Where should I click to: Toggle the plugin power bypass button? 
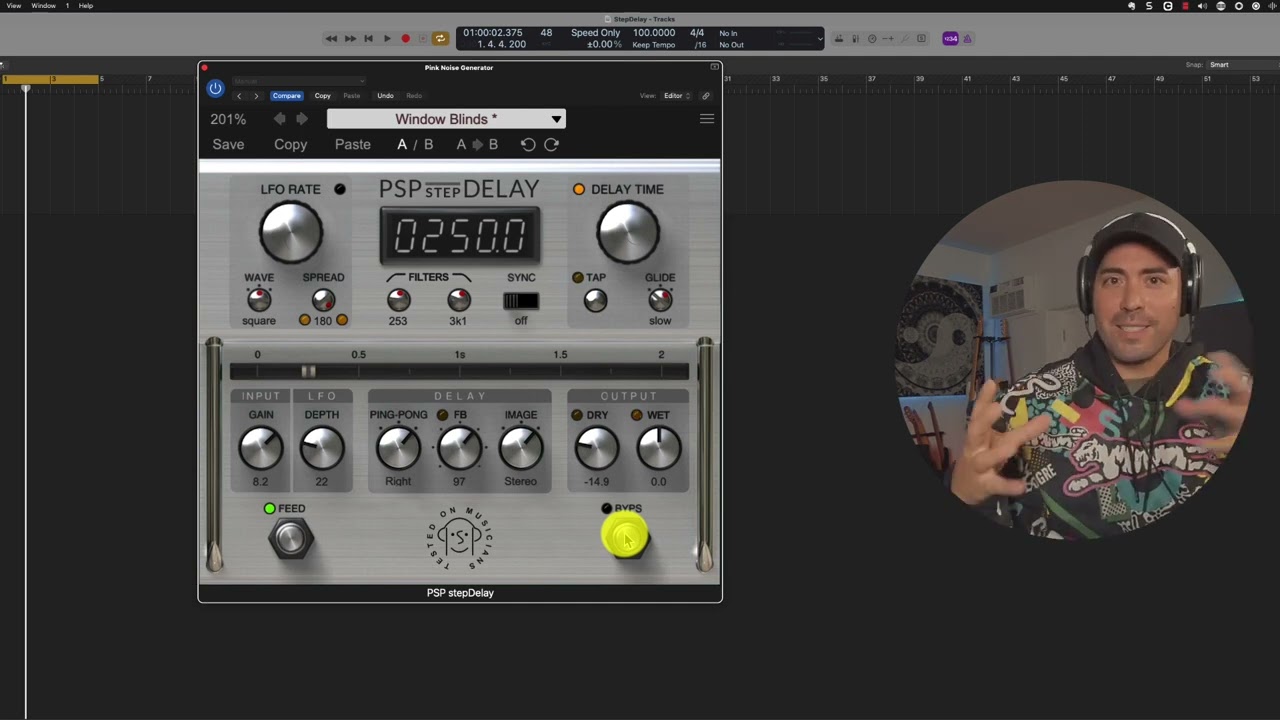[x=215, y=88]
